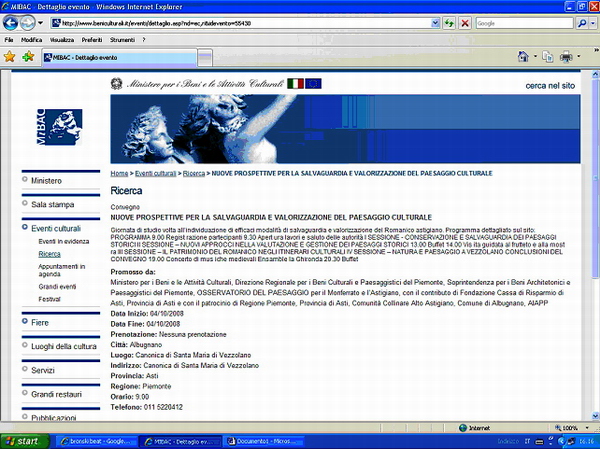Click the Home page icon
This screenshot has height=449, width=600.
tap(523, 57)
